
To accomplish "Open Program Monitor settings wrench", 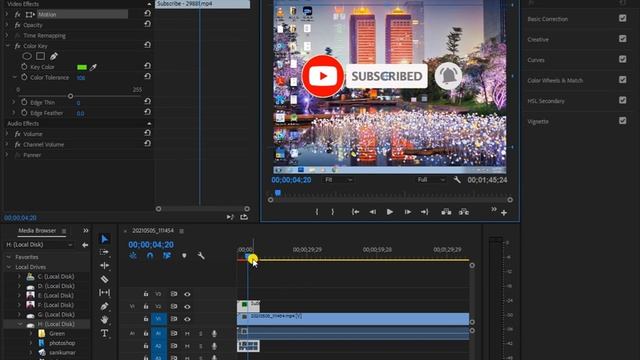I will click(457, 180).
